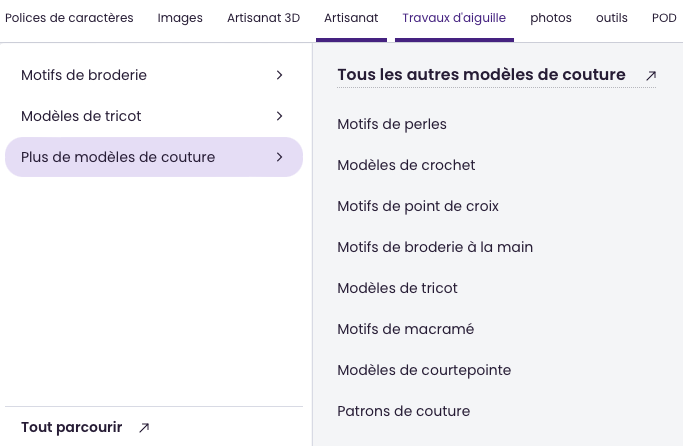This screenshot has height=446, width=683.
Task: Select the Artisanat tab
Action: point(351,18)
